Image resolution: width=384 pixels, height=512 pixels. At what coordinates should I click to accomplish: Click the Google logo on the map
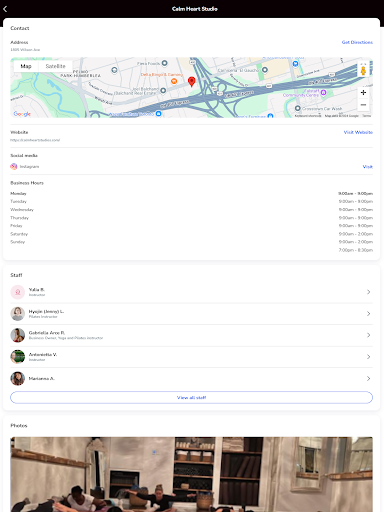pyautogui.click(x=22, y=114)
